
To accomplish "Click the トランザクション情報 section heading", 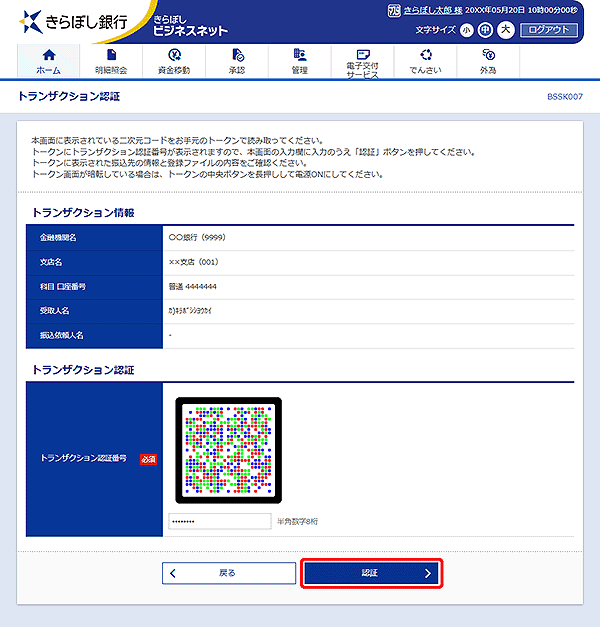I will point(83,213).
